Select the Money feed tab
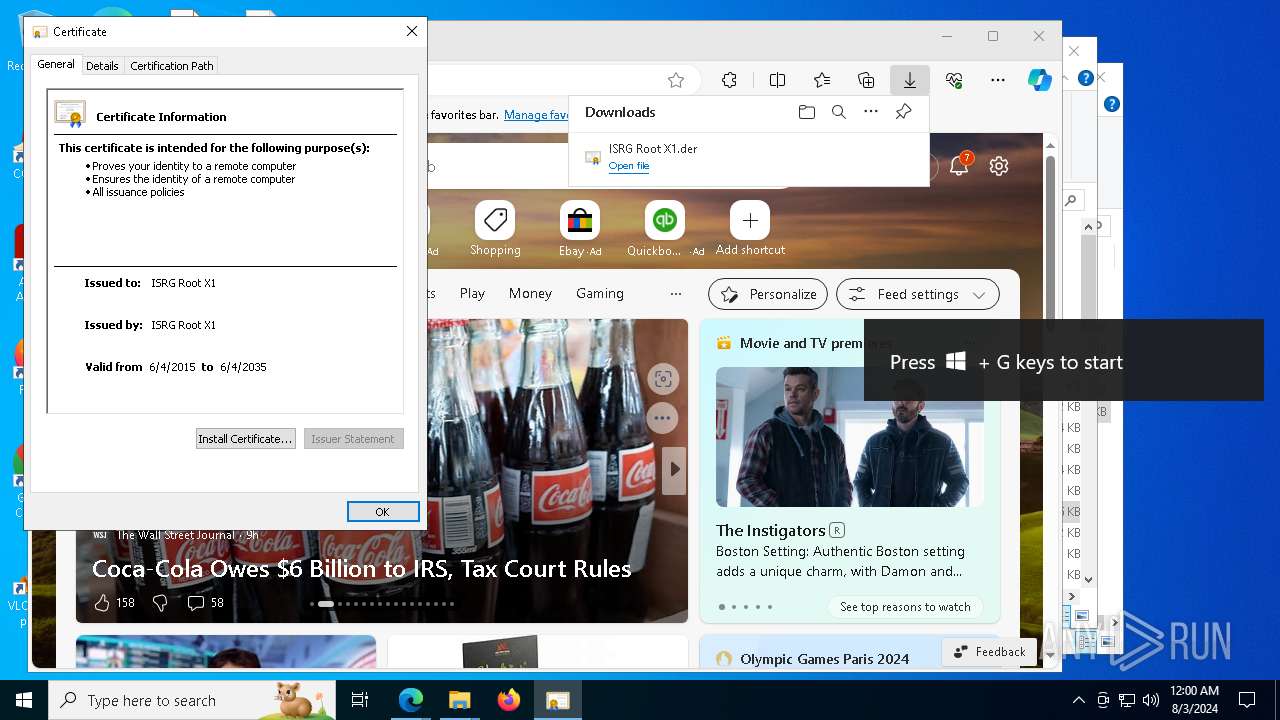This screenshot has height=720, width=1280. (530, 294)
